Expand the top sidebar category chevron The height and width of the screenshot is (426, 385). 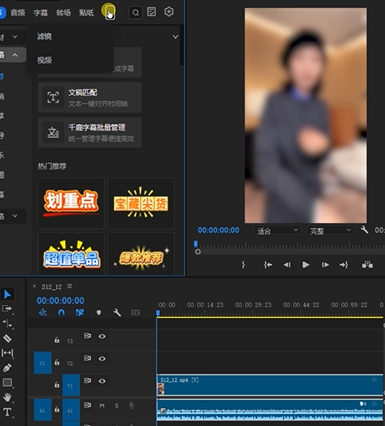pos(15,36)
